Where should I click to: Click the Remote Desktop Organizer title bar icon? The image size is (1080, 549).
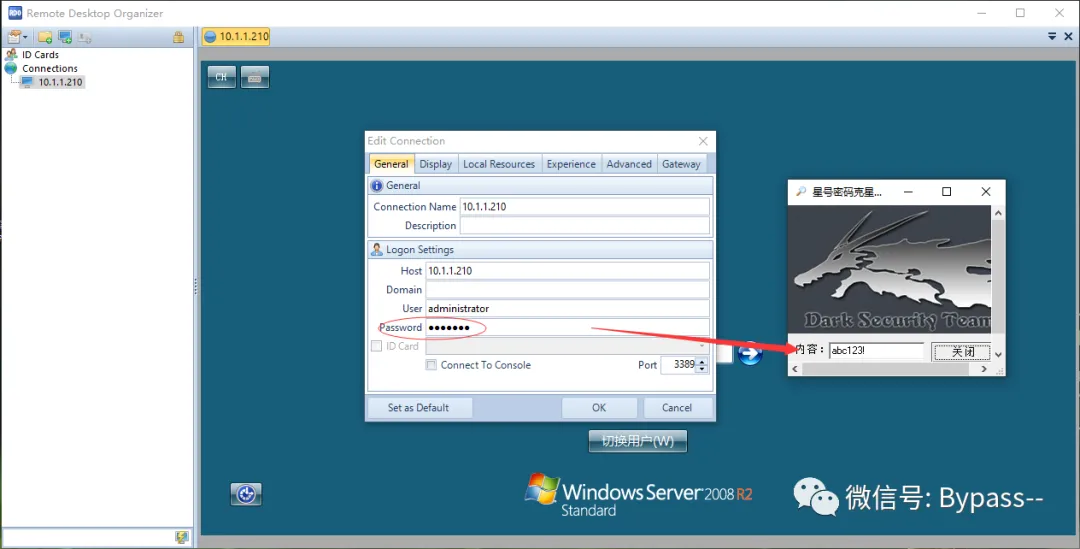14,13
